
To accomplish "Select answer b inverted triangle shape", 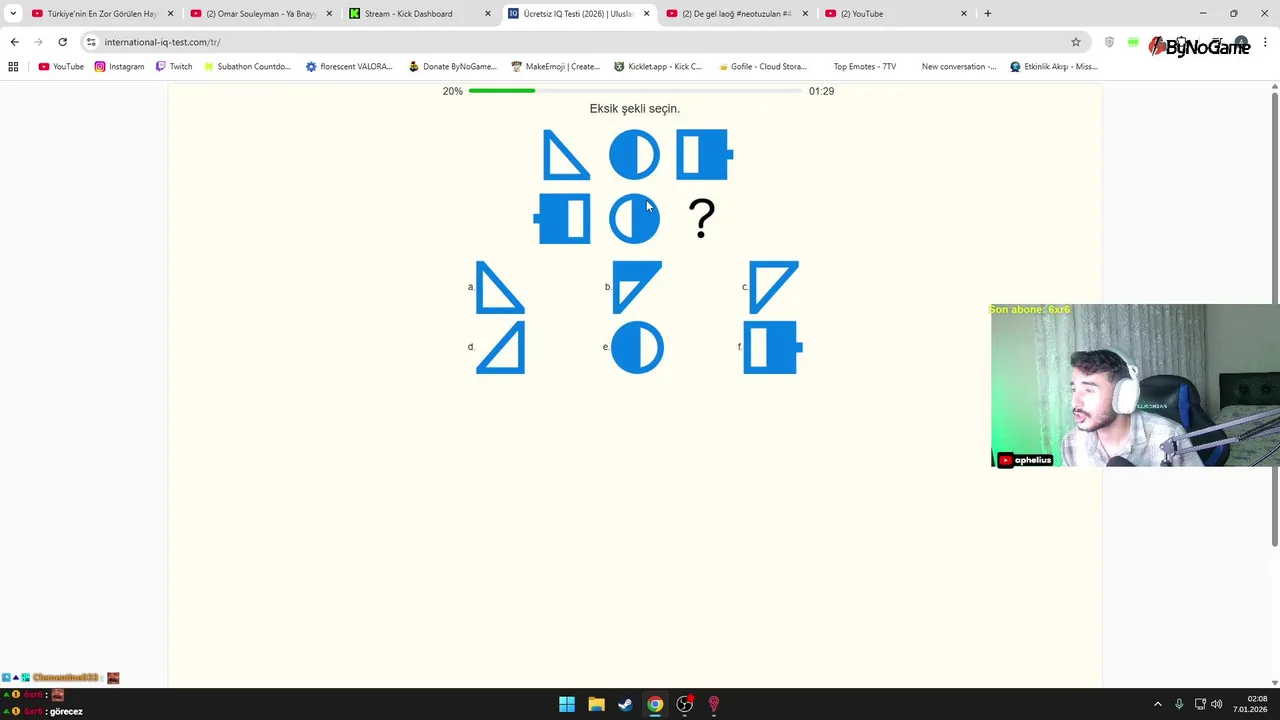I will point(637,288).
